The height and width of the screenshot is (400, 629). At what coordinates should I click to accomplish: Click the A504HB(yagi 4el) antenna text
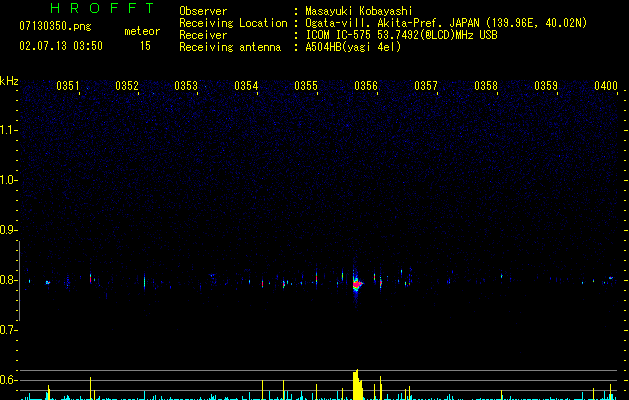pyautogui.click(x=353, y=47)
